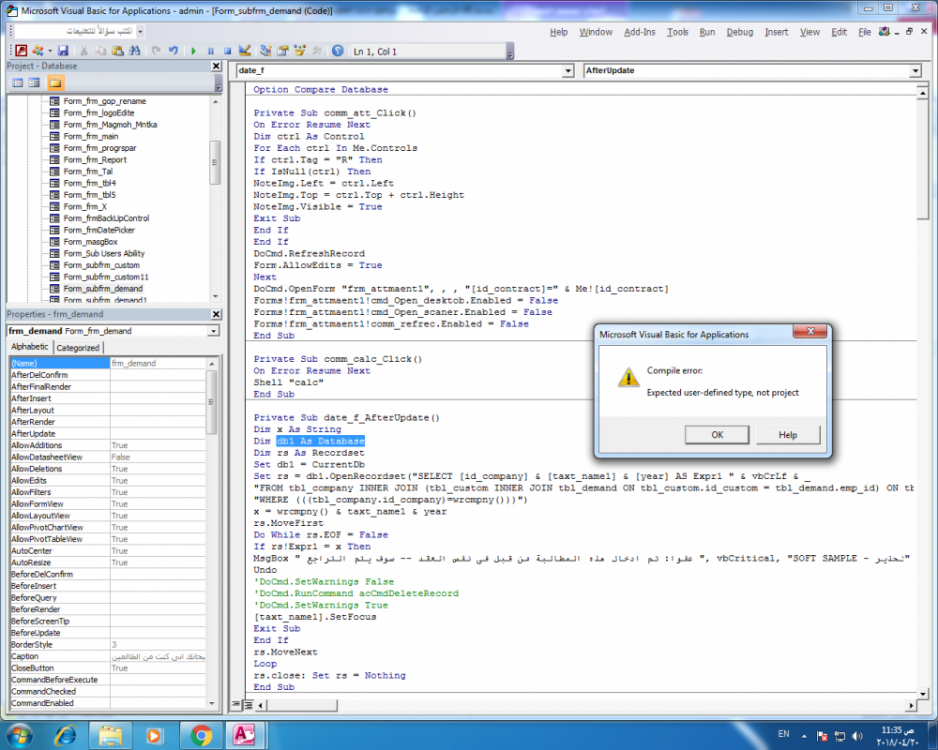Open the AfterUpdate procedure dropdown
The height and width of the screenshot is (750, 938).
[915, 71]
